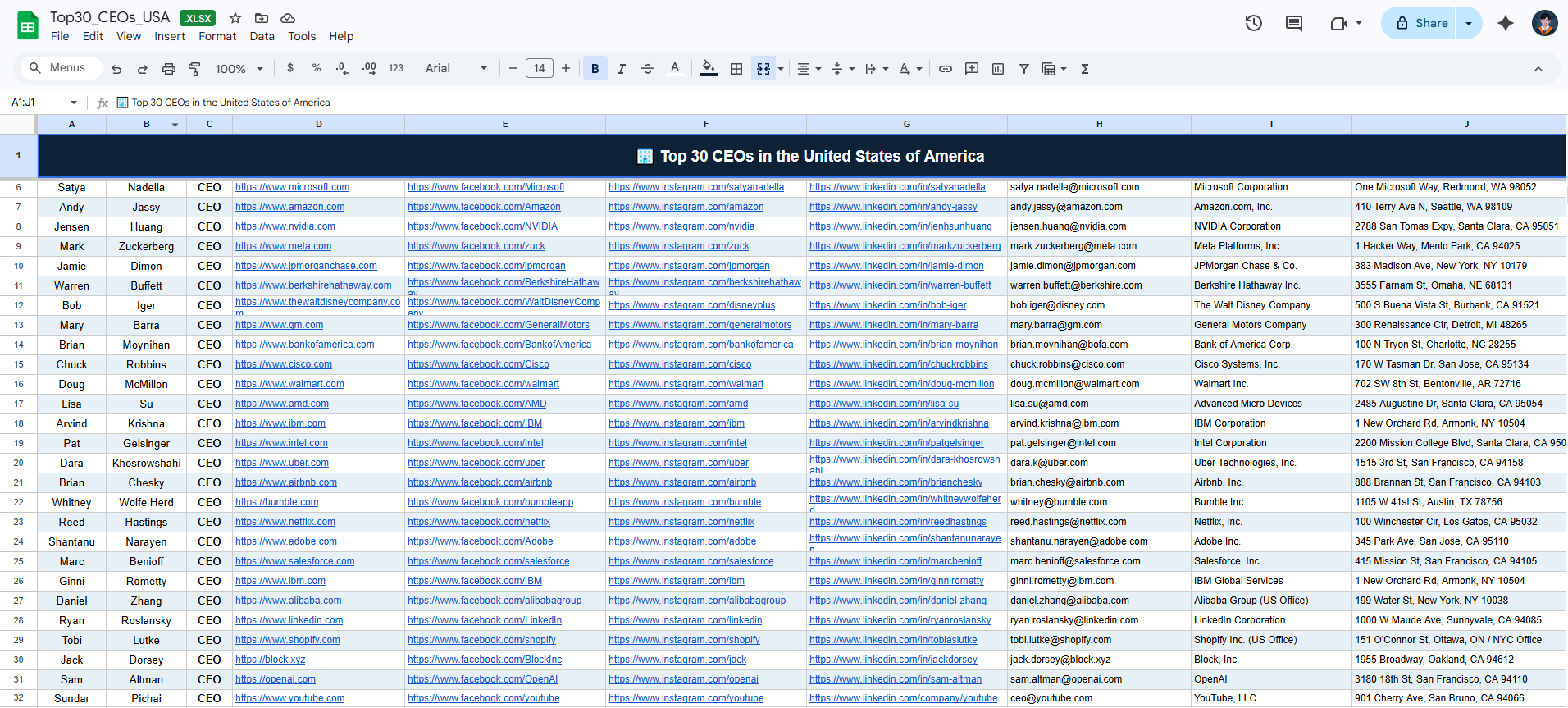The image size is (1568, 708).
Task: Open column B header dropdown arrow
Action: coord(175,125)
